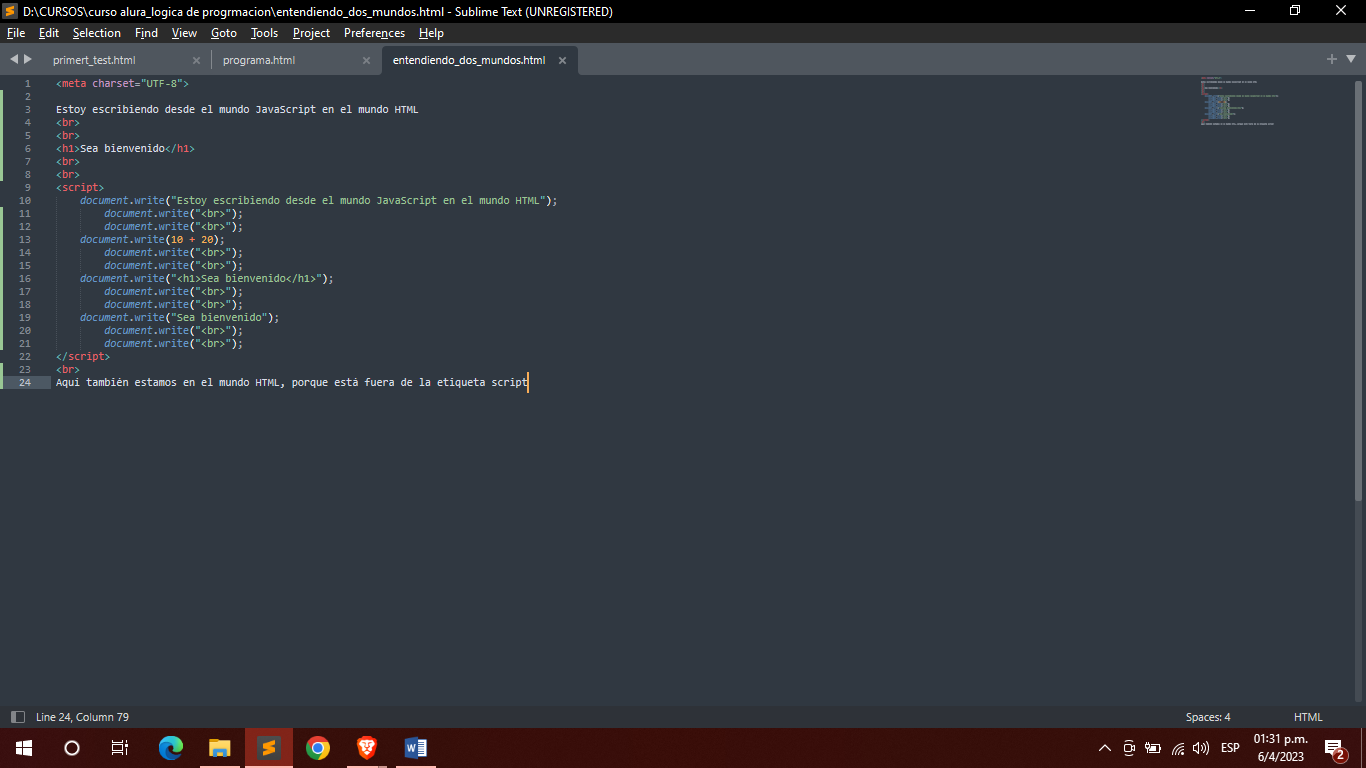Open battery status tray icon
The width and height of the screenshot is (1366, 768).
point(1153,748)
